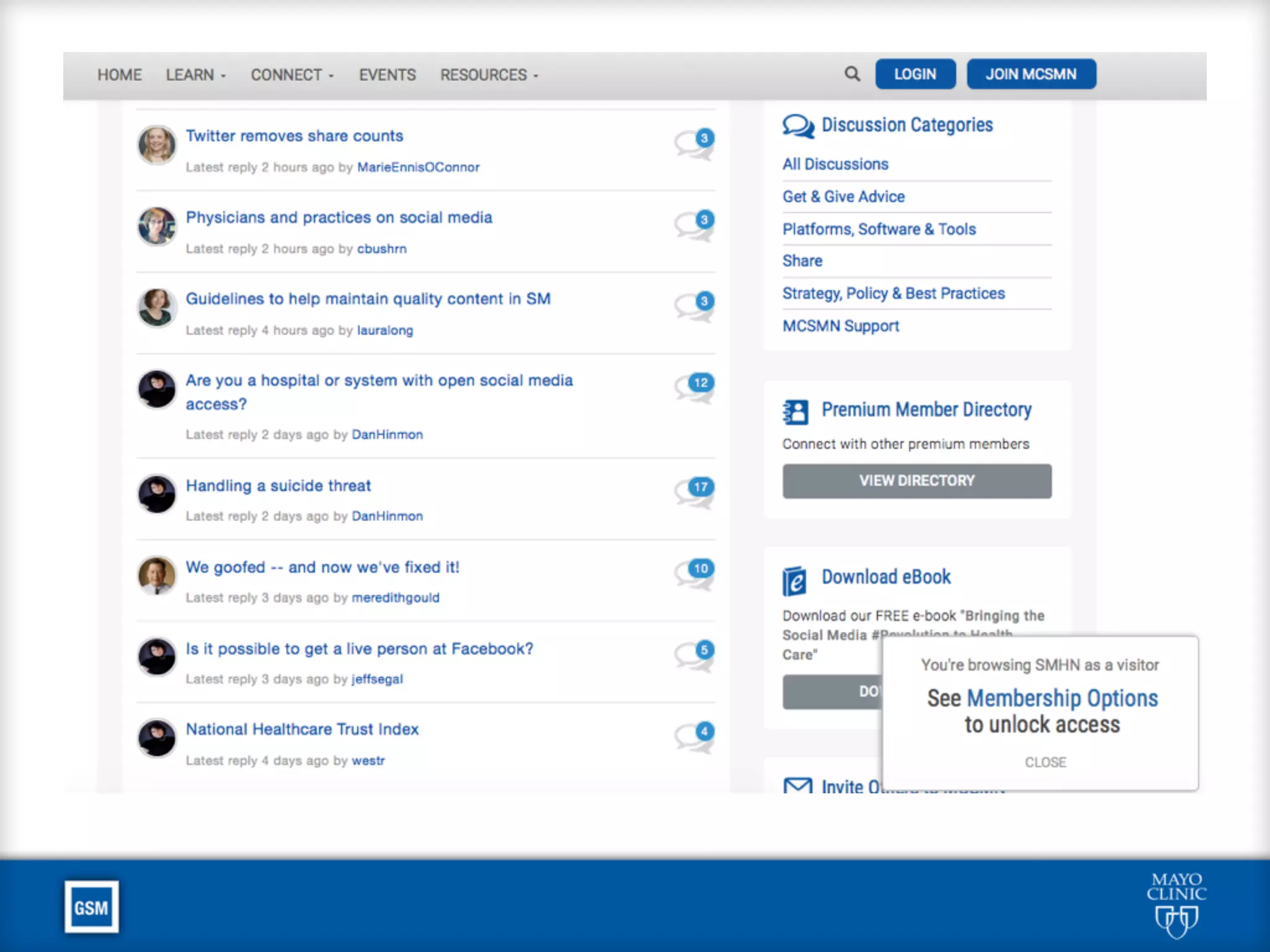Click the Premium Member Directory contact icon

(x=796, y=411)
